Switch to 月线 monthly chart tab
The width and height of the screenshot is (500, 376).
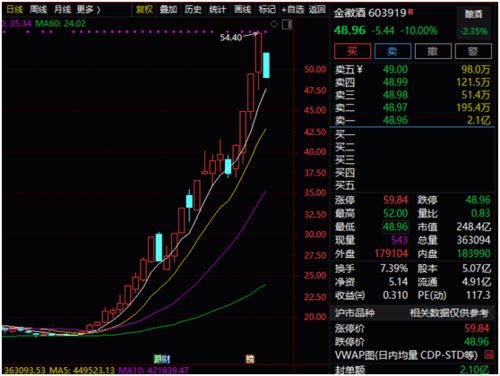(x=62, y=9)
